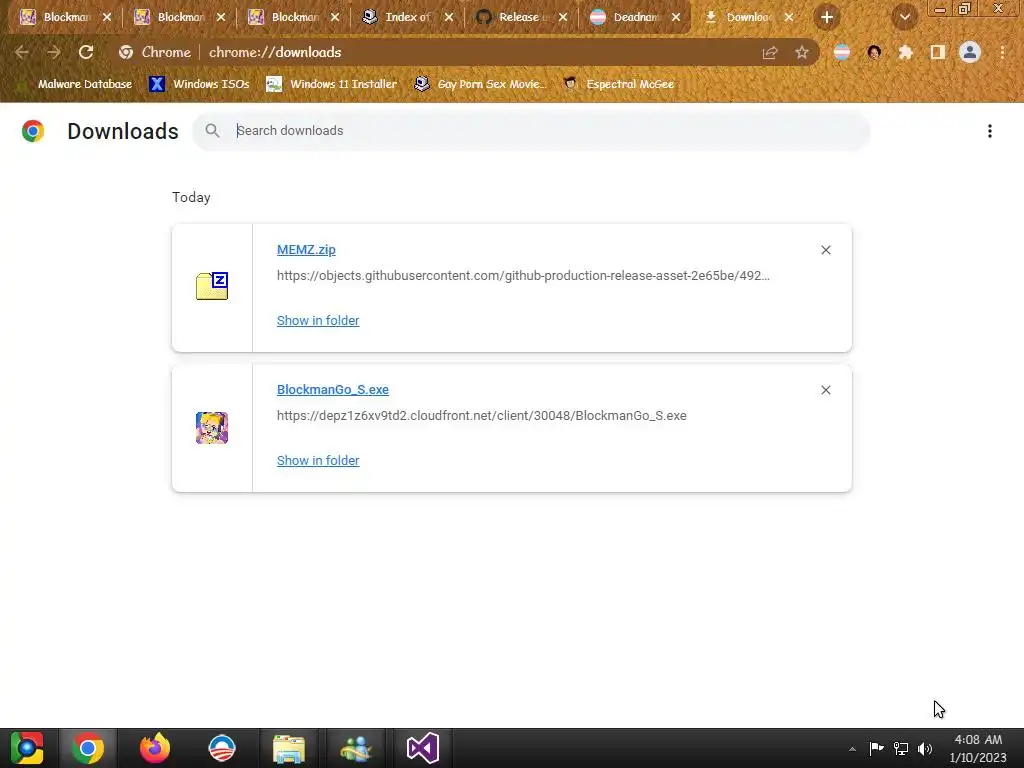
Task: Show BlockmanGo_S.exe in folder
Action: (318, 460)
